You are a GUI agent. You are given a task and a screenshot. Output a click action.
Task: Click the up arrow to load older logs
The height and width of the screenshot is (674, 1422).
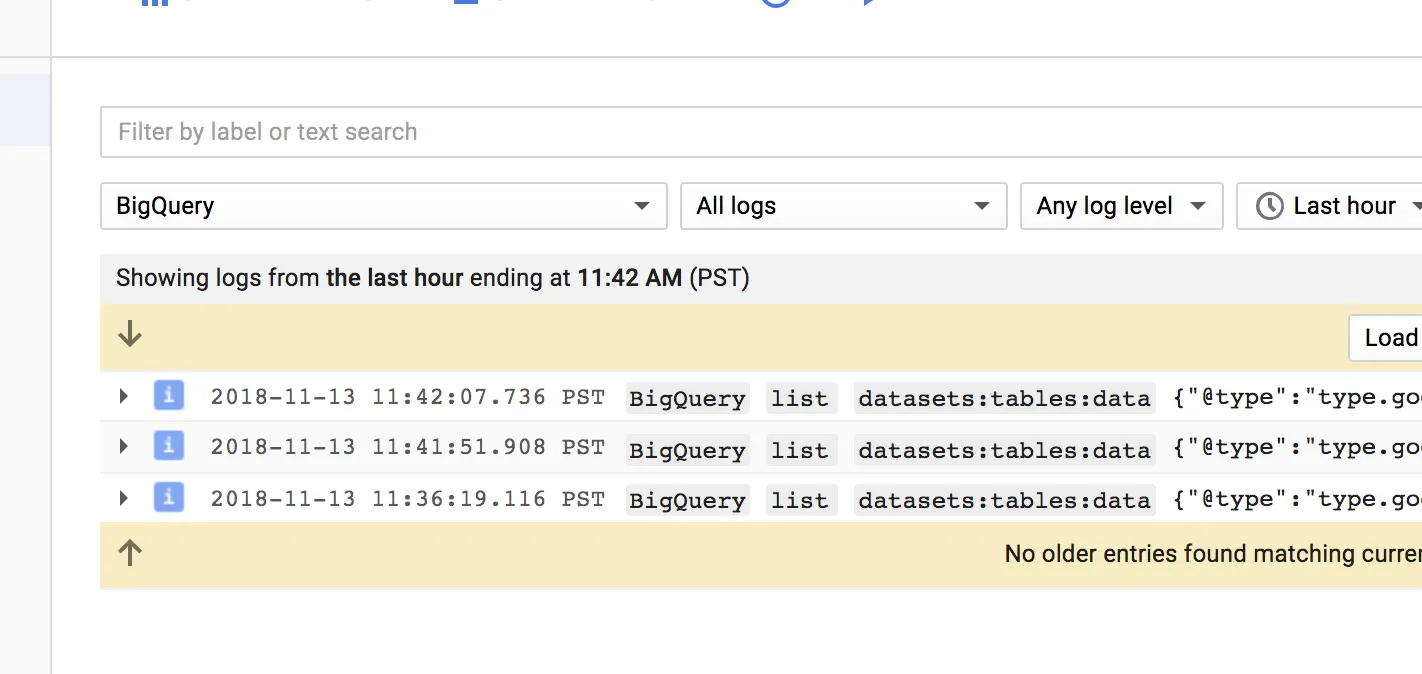pyautogui.click(x=130, y=553)
